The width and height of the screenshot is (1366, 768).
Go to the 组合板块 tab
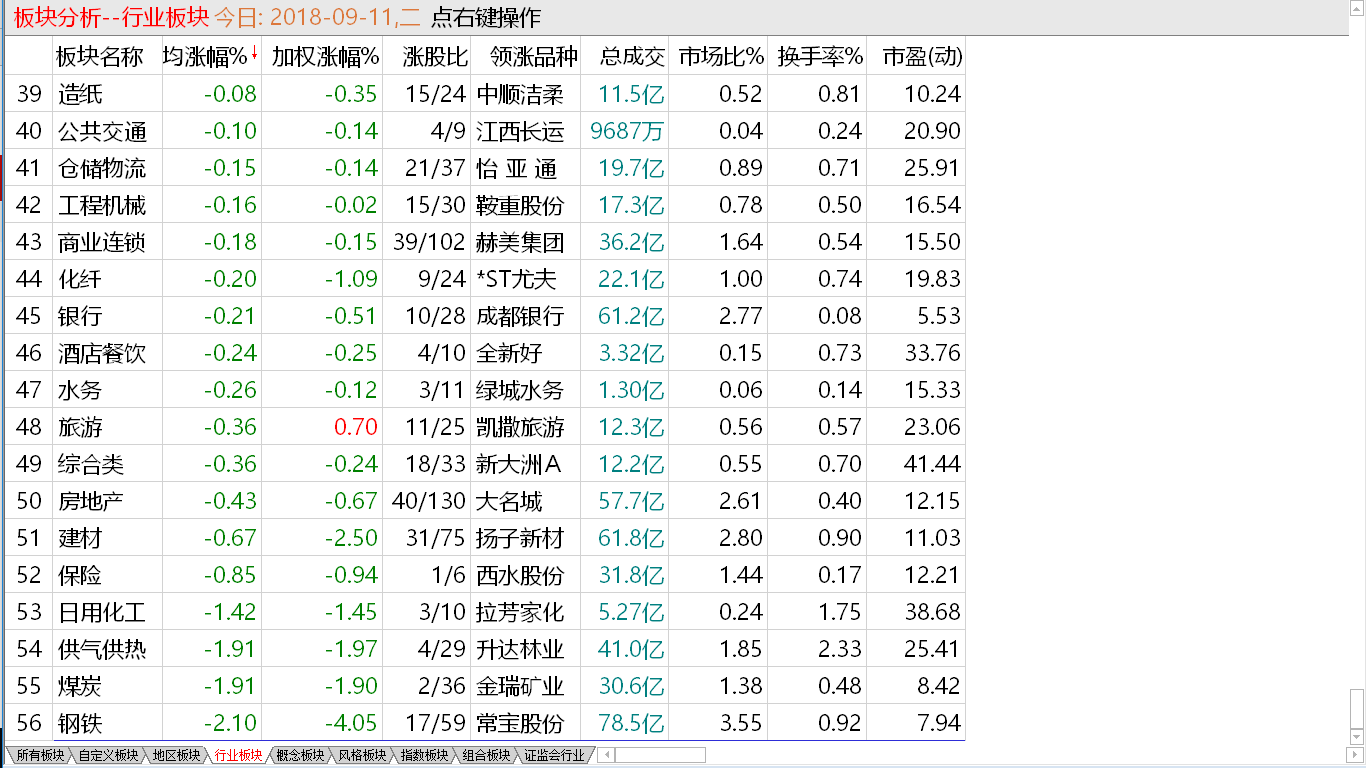tap(486, 755)
